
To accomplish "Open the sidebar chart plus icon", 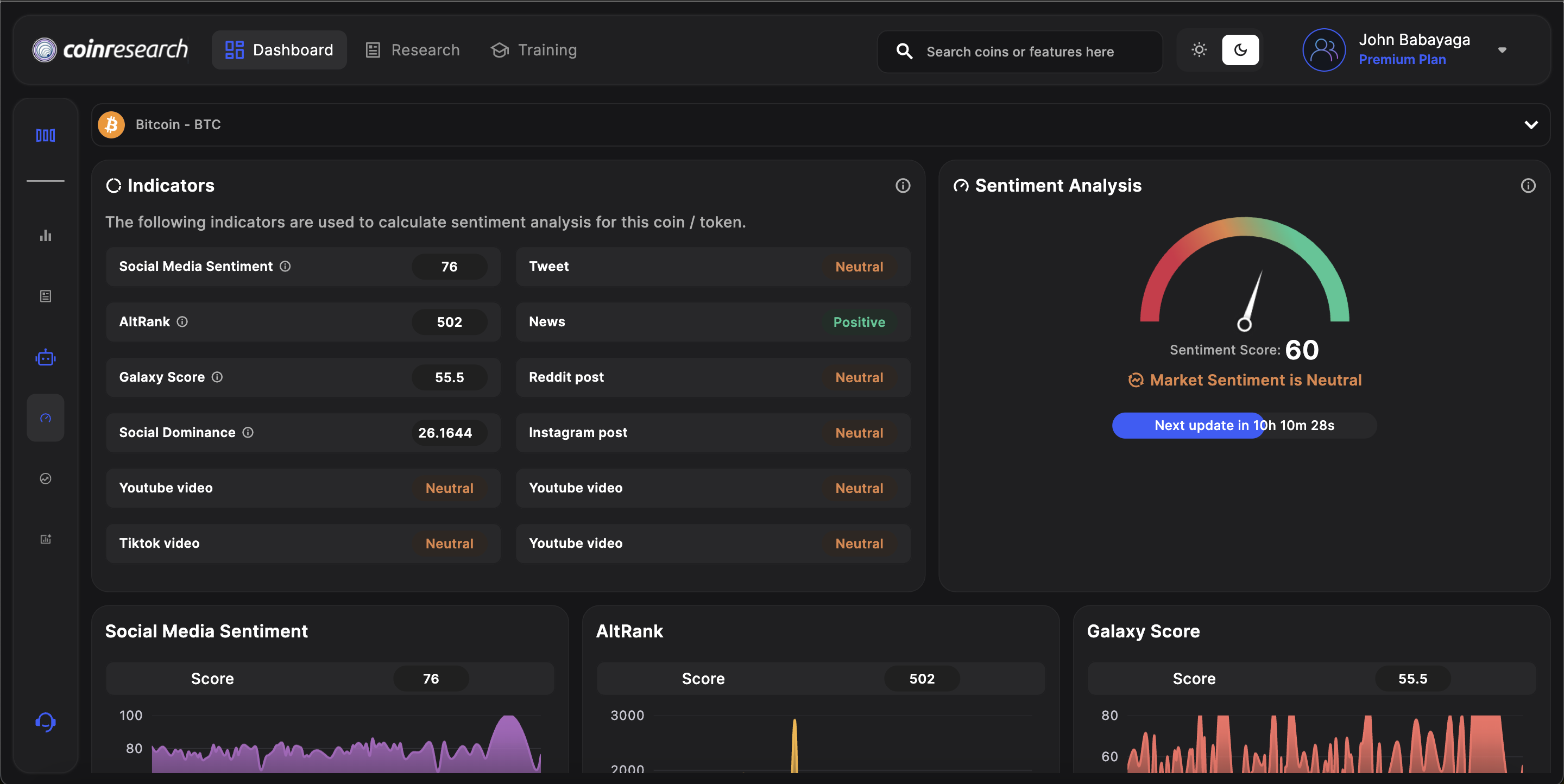I will pos(46,539).
